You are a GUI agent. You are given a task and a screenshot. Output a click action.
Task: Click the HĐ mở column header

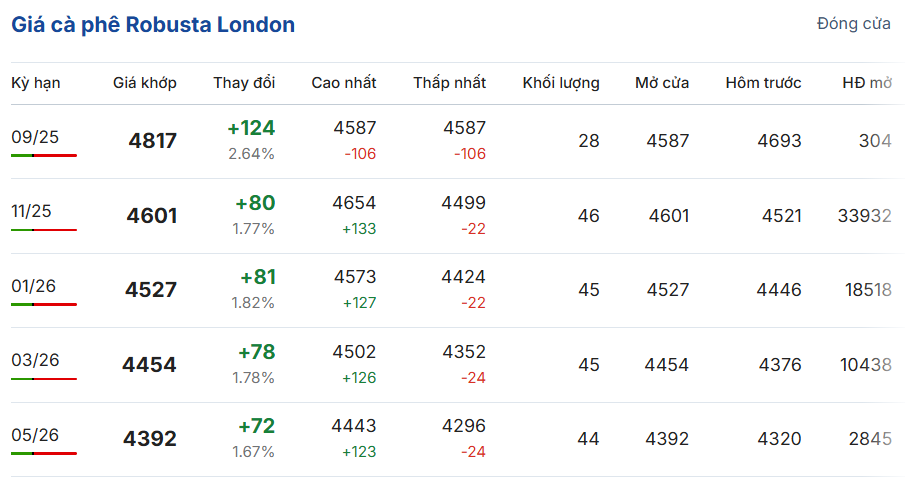867,83
